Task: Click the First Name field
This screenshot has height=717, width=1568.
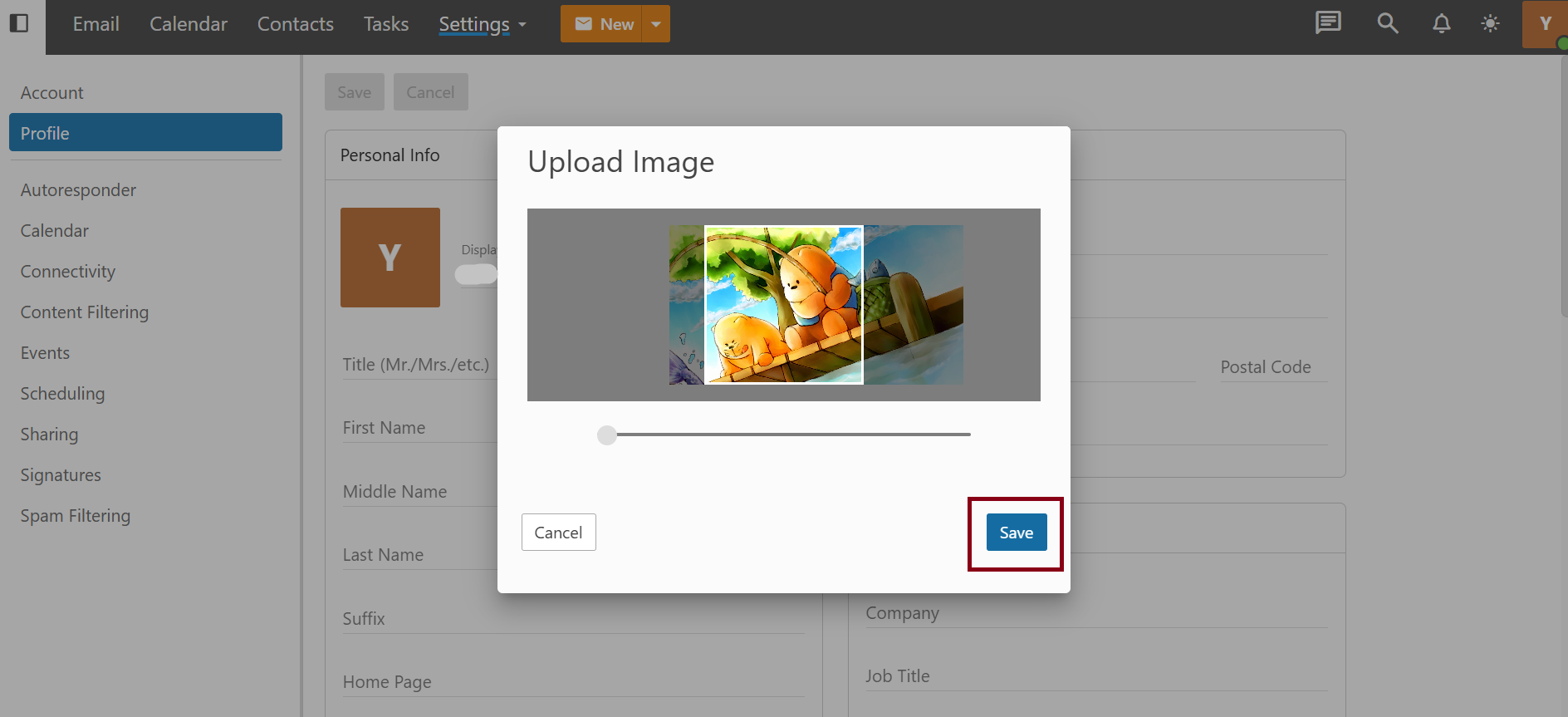Action: tap(419, 428)
